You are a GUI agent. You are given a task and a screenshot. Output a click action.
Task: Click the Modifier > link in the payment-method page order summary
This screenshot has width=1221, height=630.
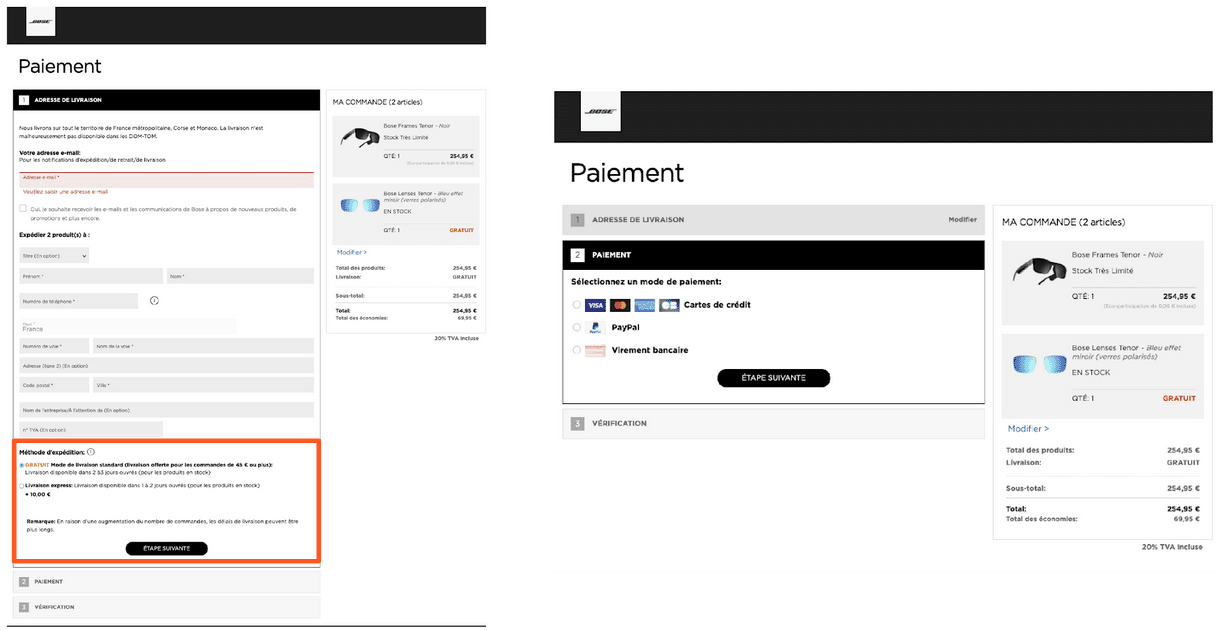1028,429
